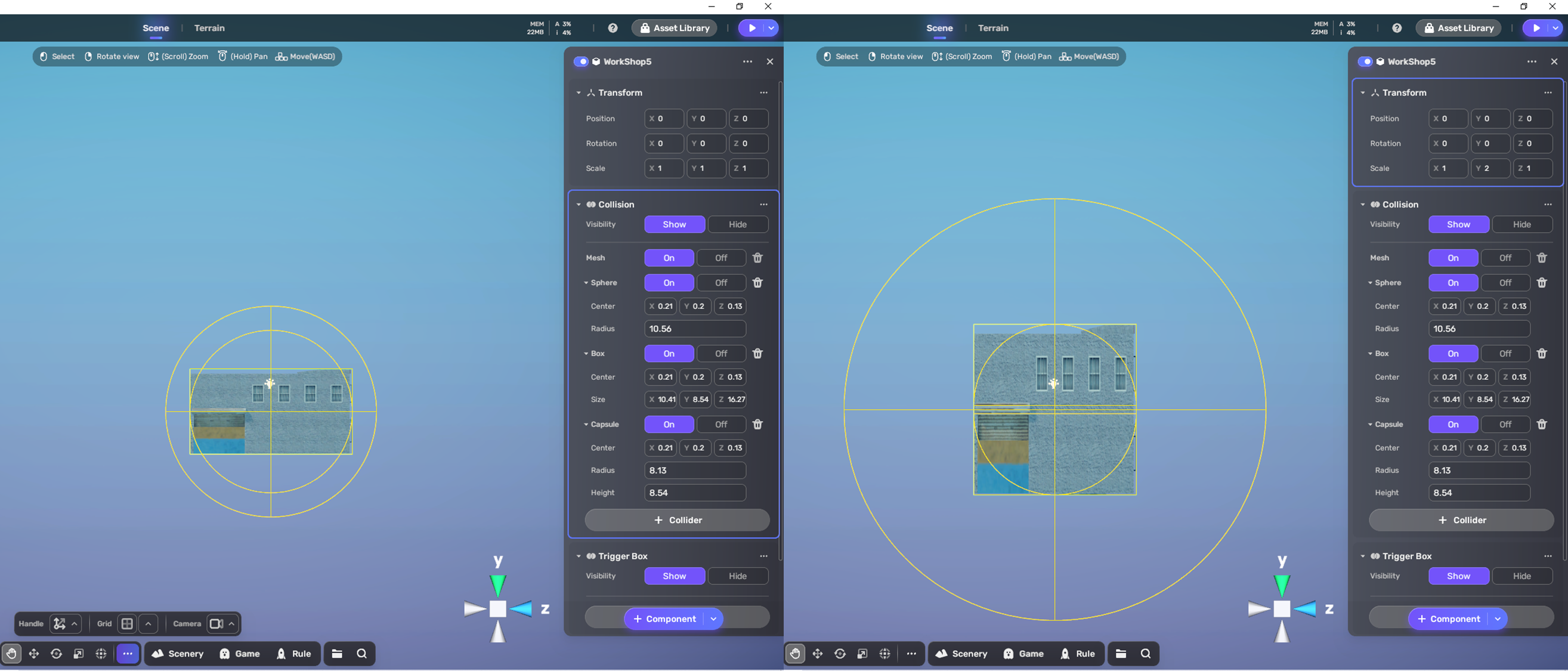
Task: Click the Handle axis arrows icon
Action: [60, 623]
